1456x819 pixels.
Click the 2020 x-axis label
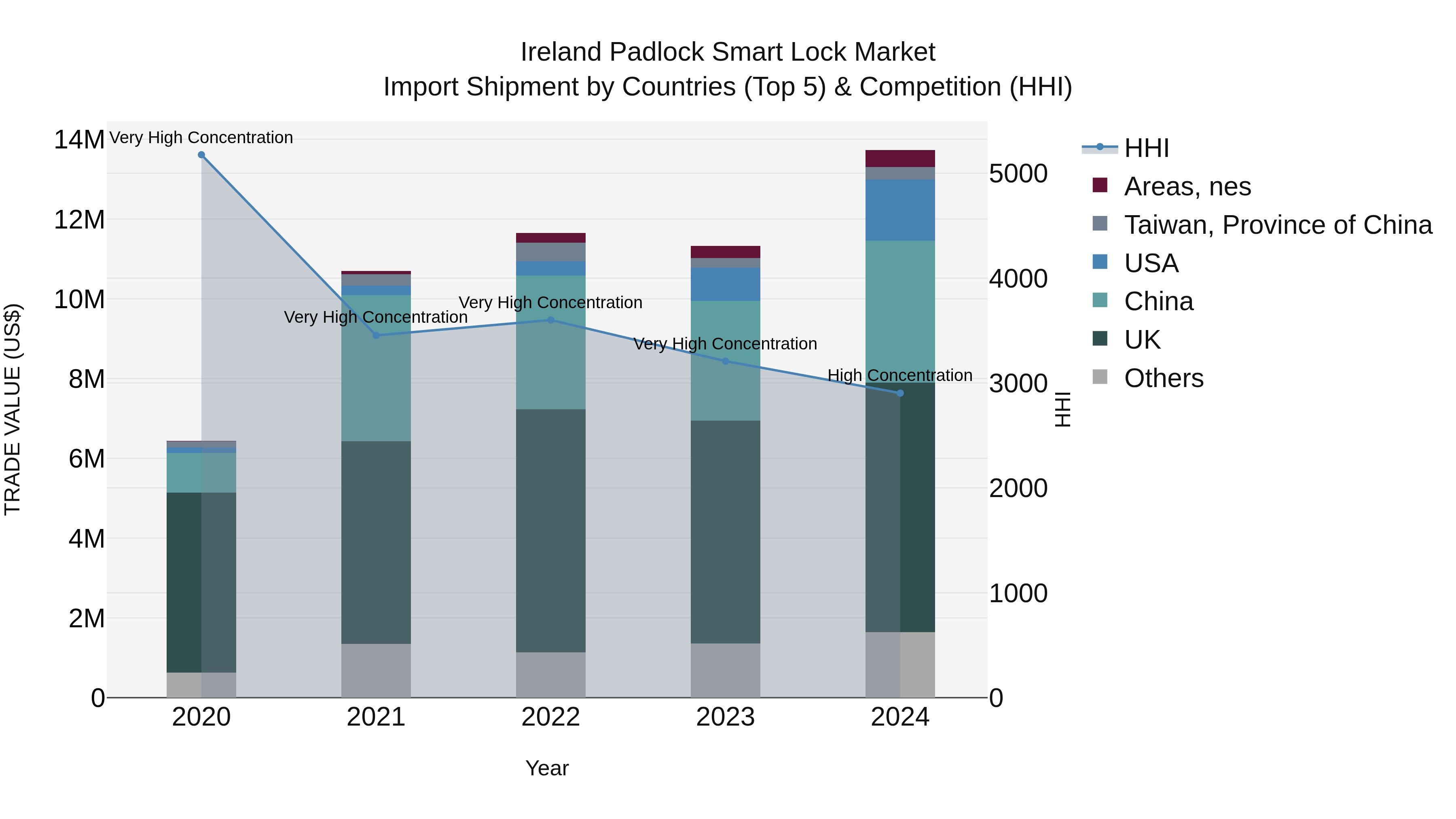(x=201, y=717)
